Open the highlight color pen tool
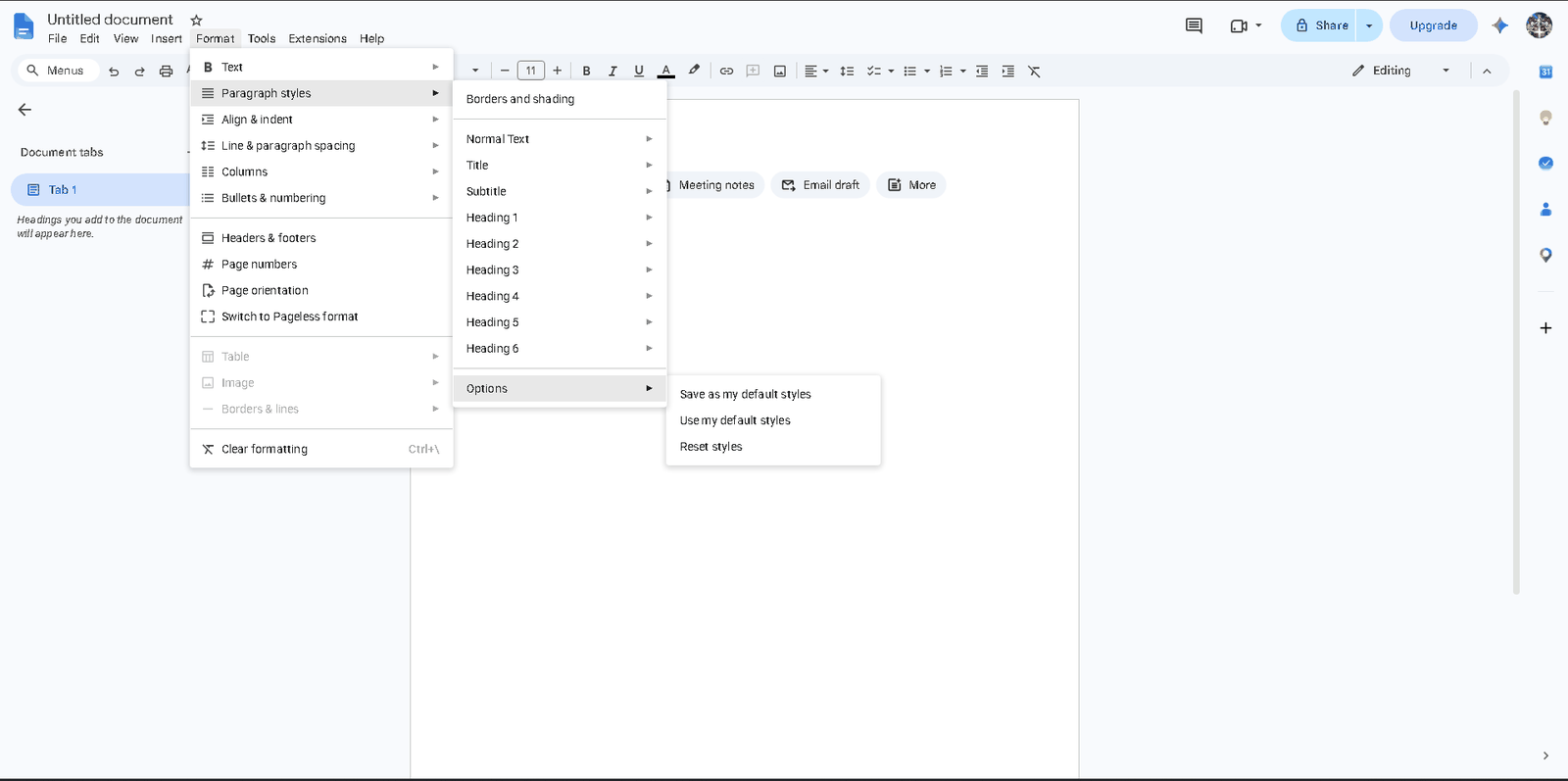The image size is (1568, 781). 694,71
